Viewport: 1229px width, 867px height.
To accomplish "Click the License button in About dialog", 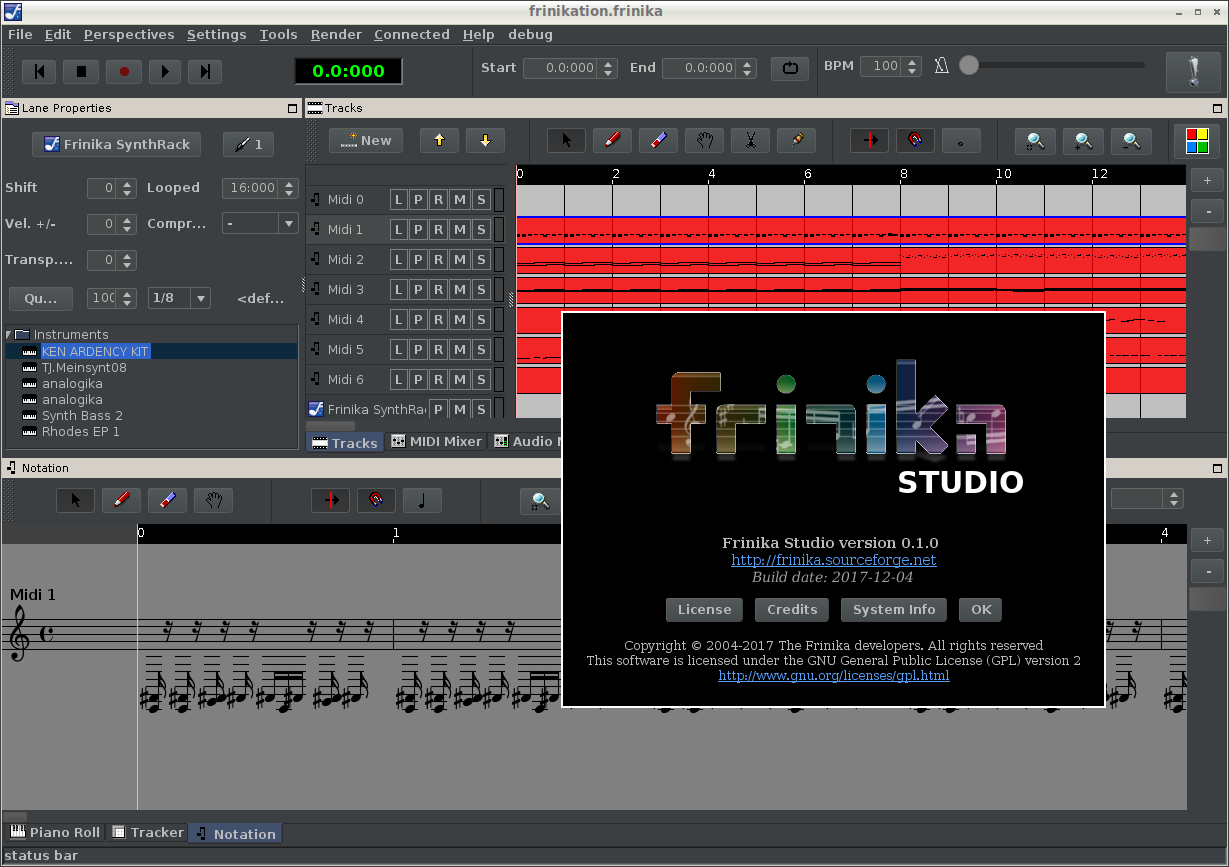I will [x=704, y=609].
